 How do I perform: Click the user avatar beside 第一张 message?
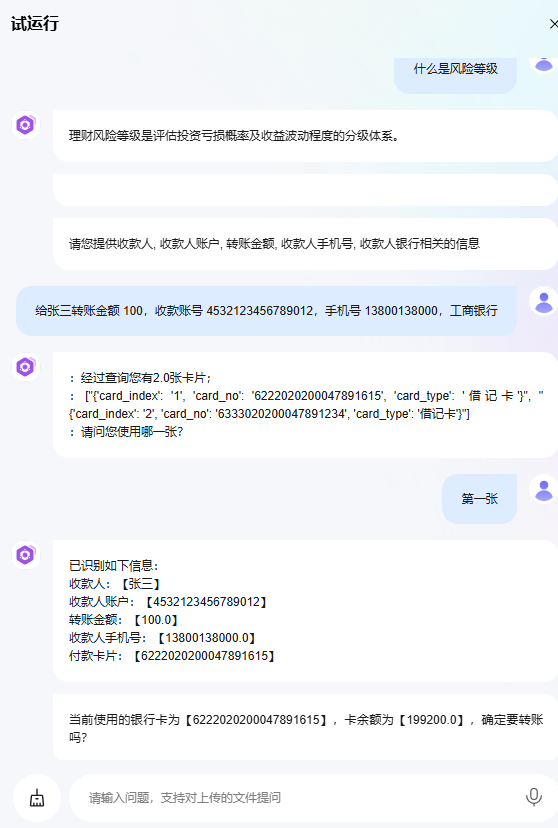[x=544, y=489]
